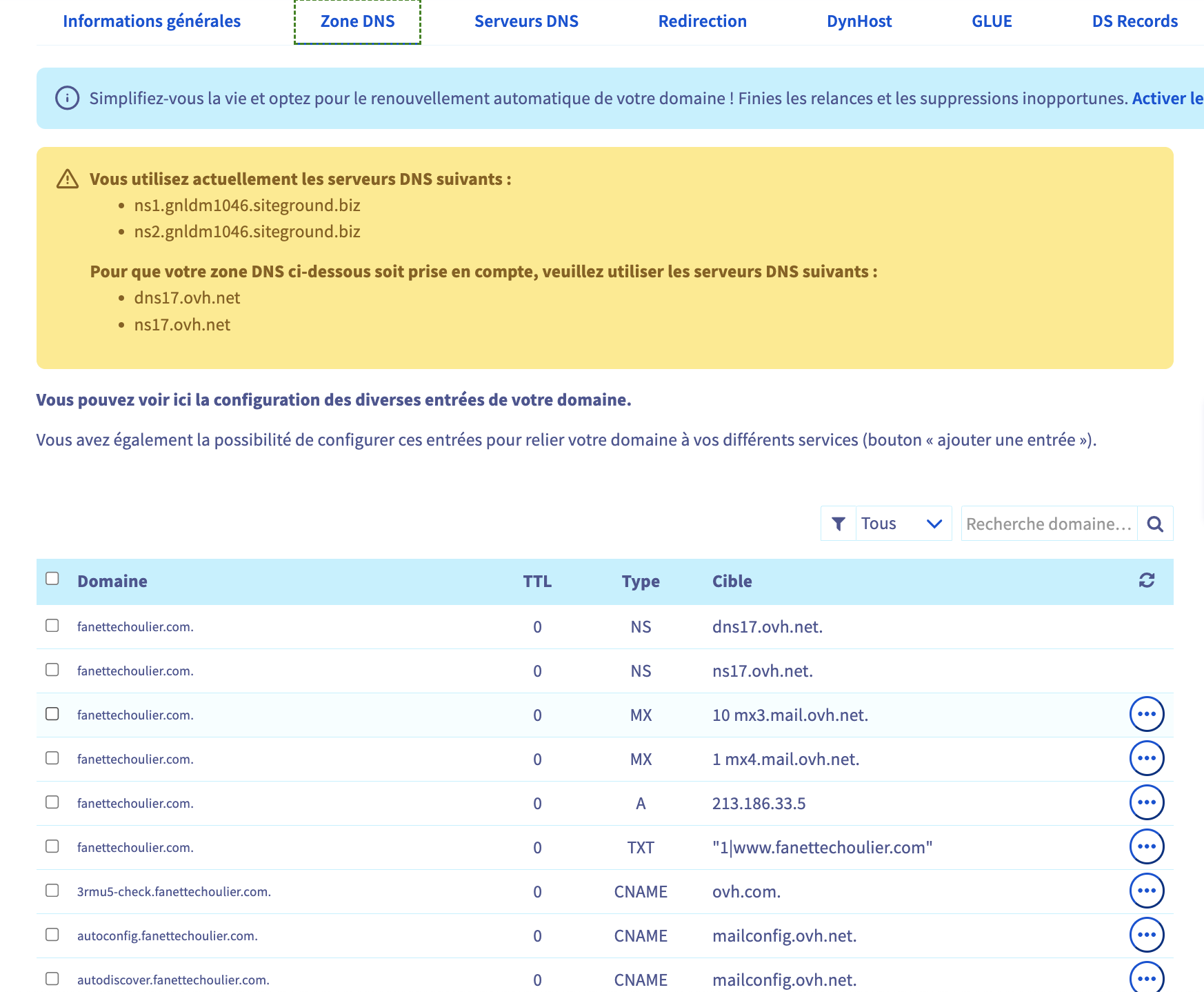Click the Activer le renouvellement link
This screenshot has height=992, width=1204.
1167,99
